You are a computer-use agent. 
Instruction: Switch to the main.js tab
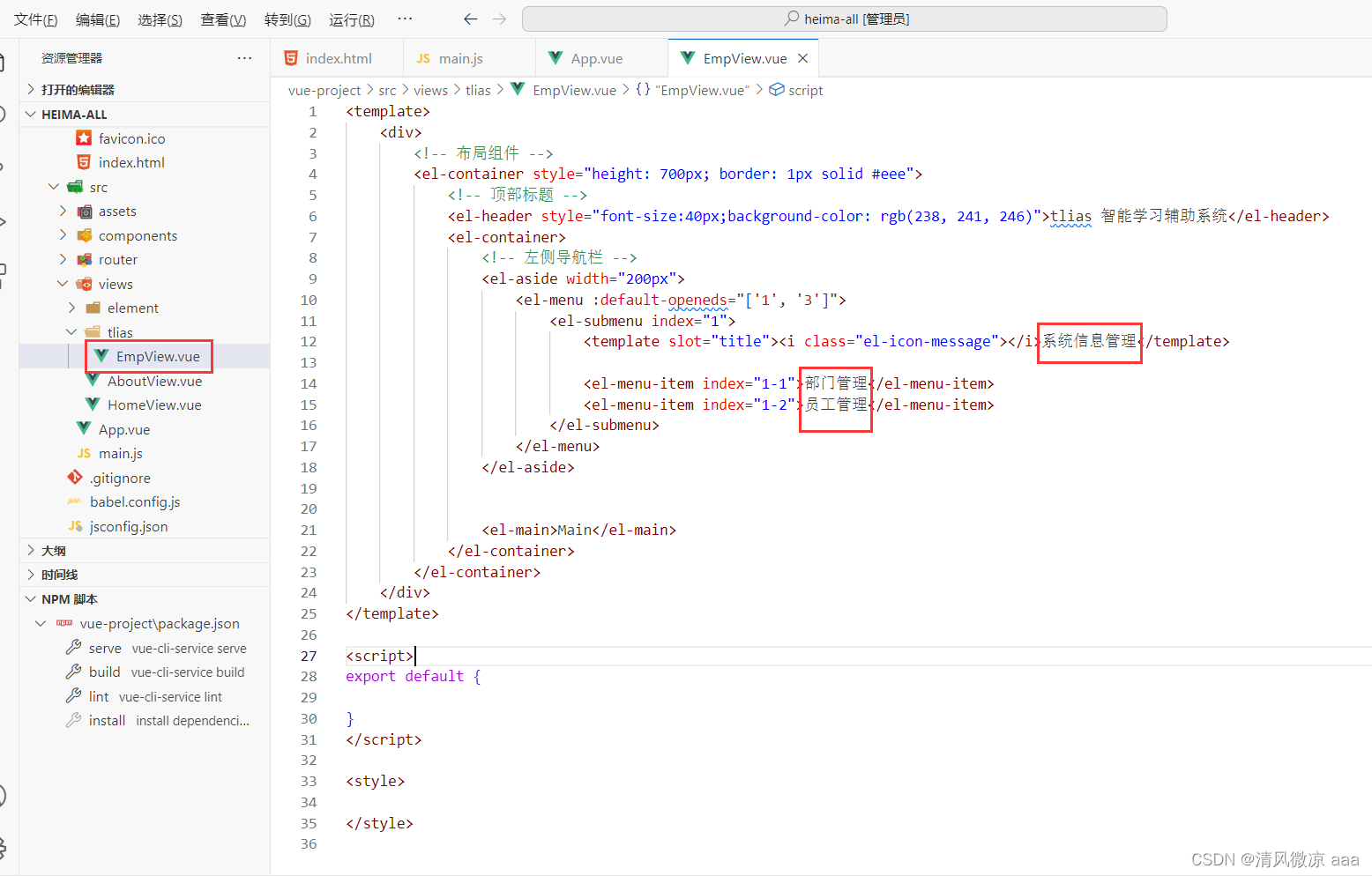(x=469, y=58)
